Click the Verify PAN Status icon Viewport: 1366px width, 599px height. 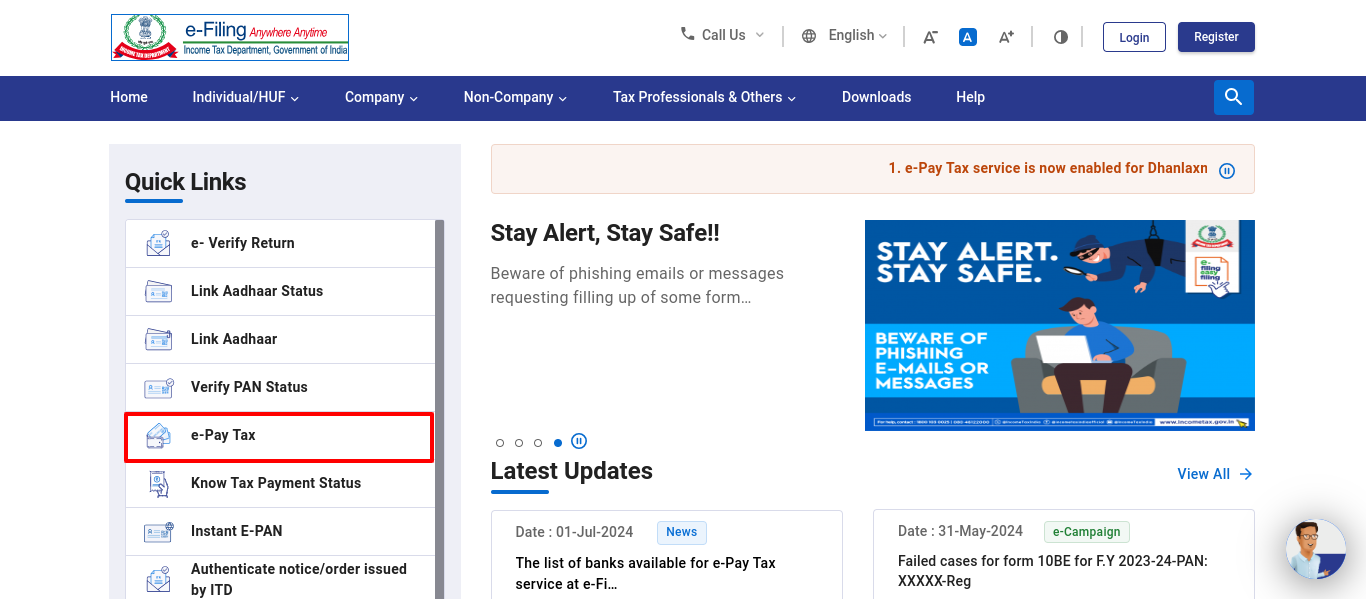(158, 387)
